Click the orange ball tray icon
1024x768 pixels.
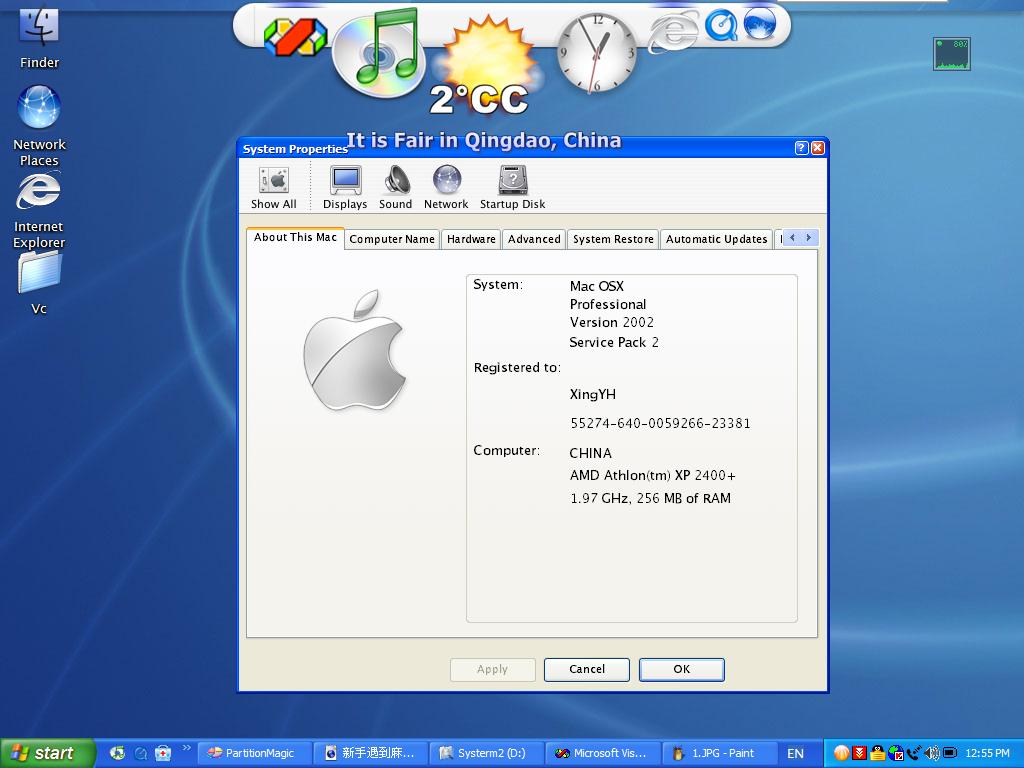click(842, 753)
